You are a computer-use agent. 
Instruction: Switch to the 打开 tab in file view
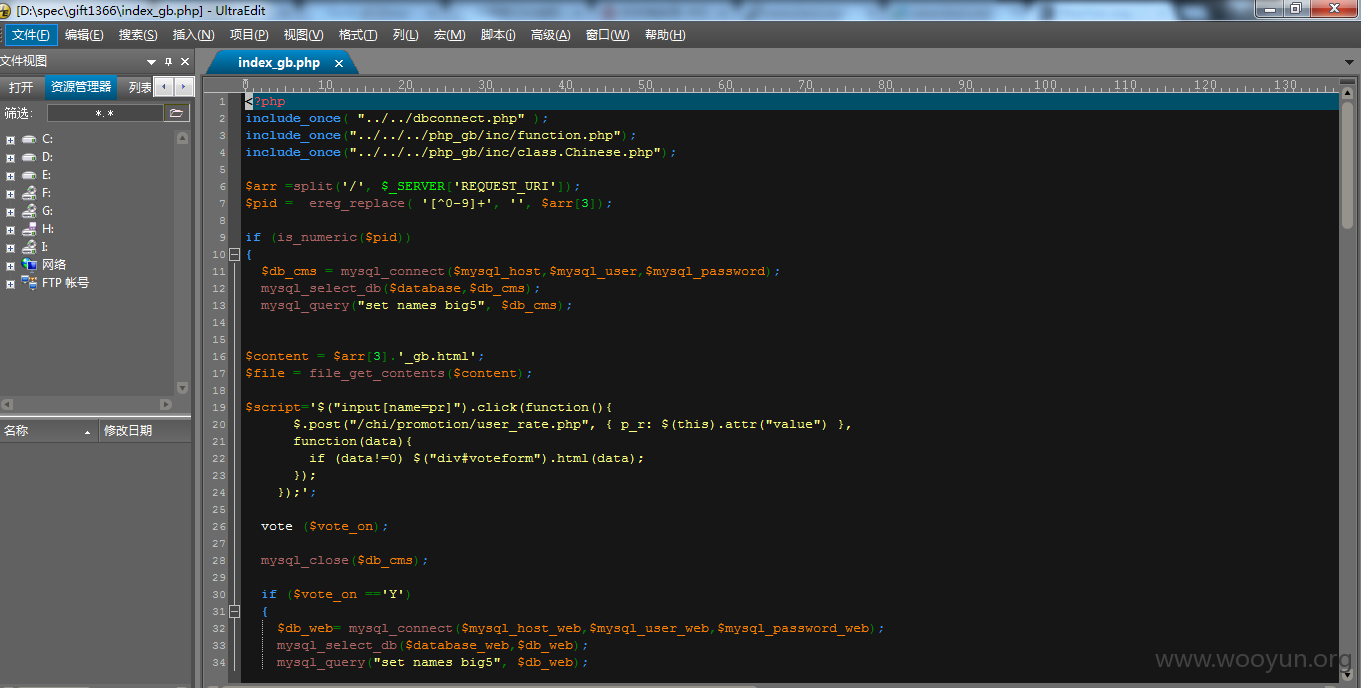(21, 87)
